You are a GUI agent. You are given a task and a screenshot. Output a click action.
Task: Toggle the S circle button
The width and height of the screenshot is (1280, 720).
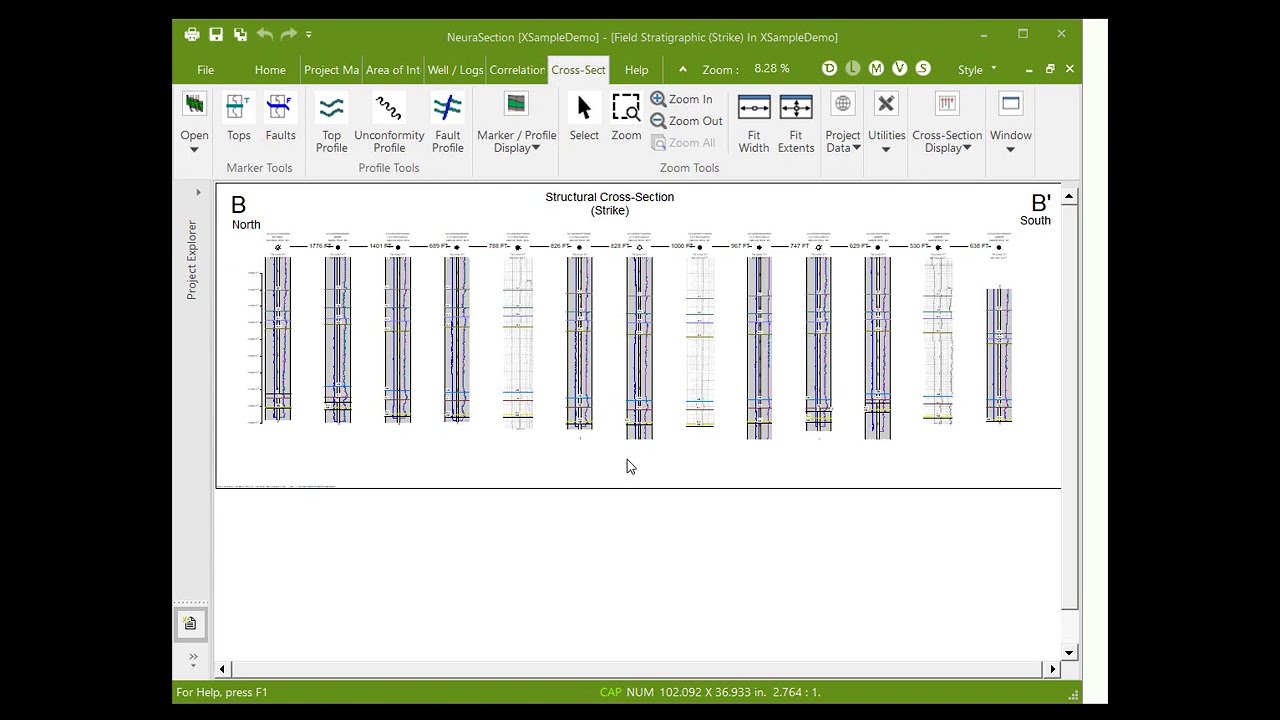923,68
